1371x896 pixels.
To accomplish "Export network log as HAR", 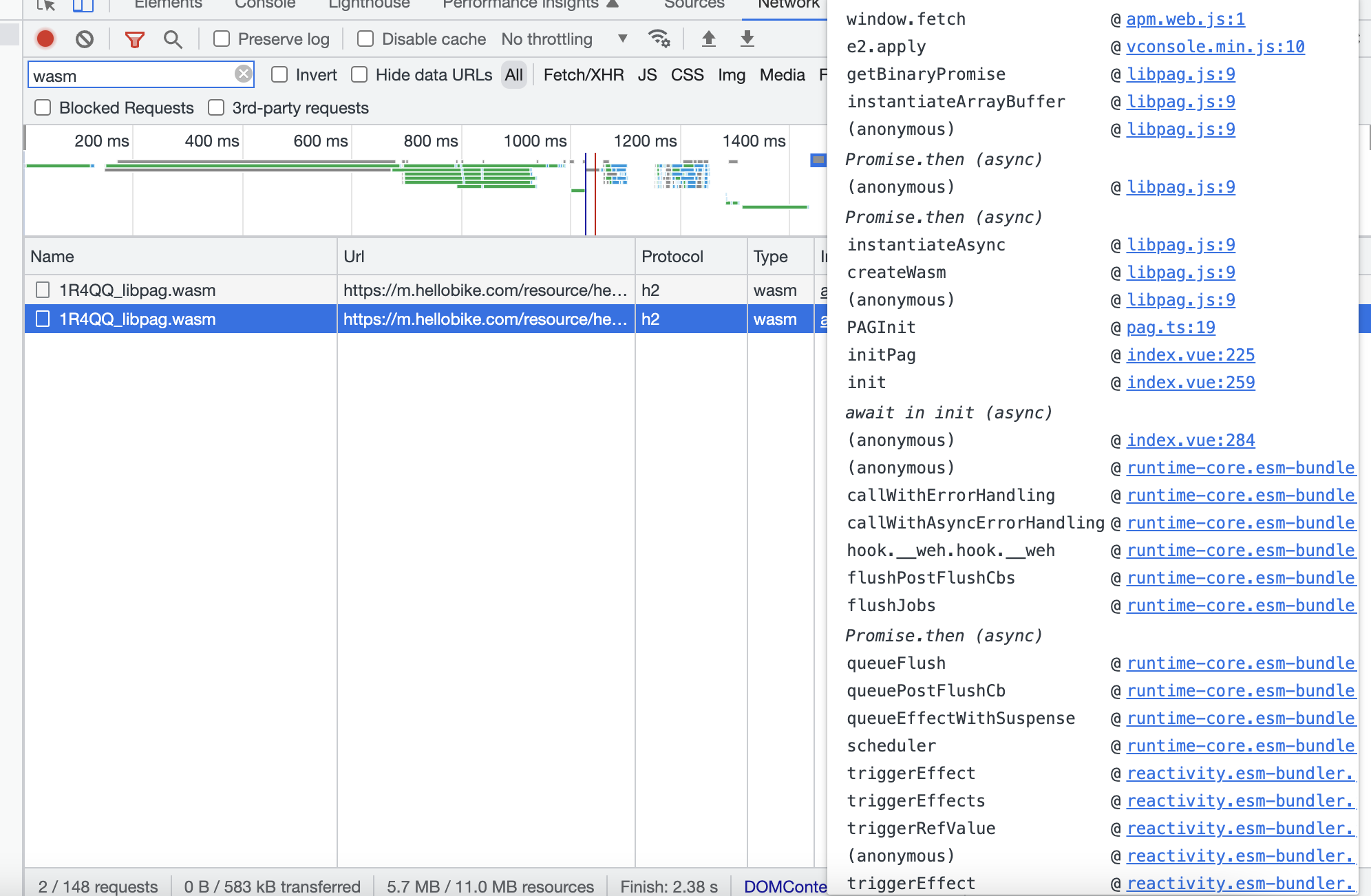I will tap(747, 39).
